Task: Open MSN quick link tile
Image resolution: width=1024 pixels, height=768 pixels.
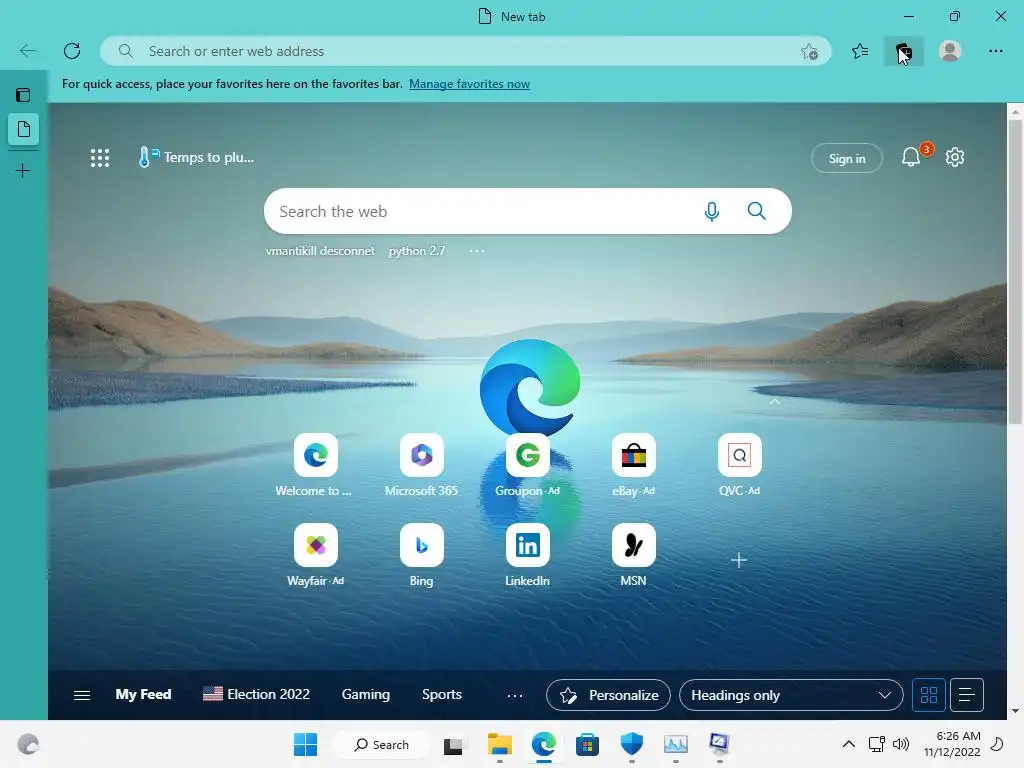Action: (x=633, y=555)
